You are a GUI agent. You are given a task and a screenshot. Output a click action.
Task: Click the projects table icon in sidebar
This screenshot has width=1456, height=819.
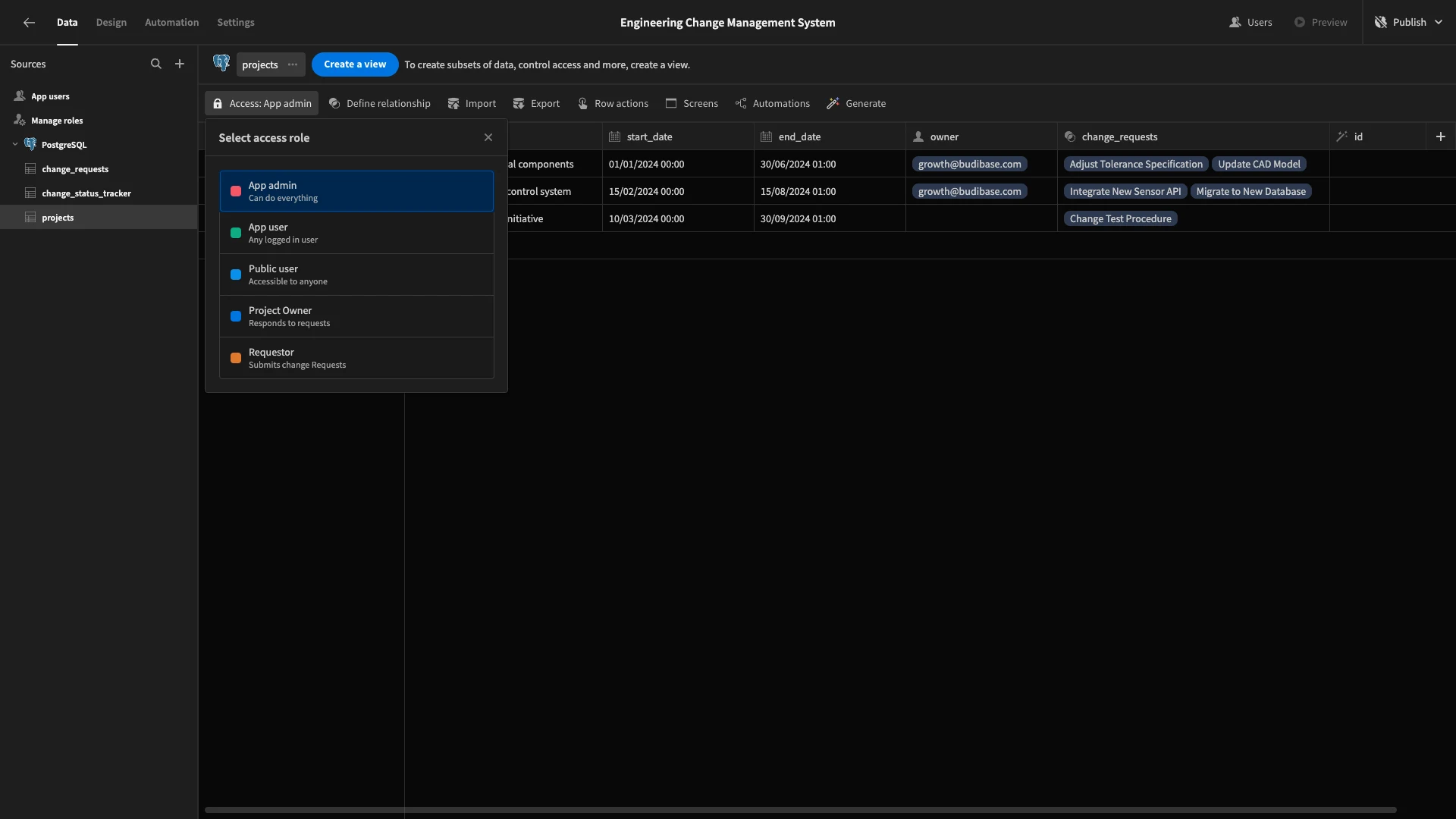pos(30,218)
